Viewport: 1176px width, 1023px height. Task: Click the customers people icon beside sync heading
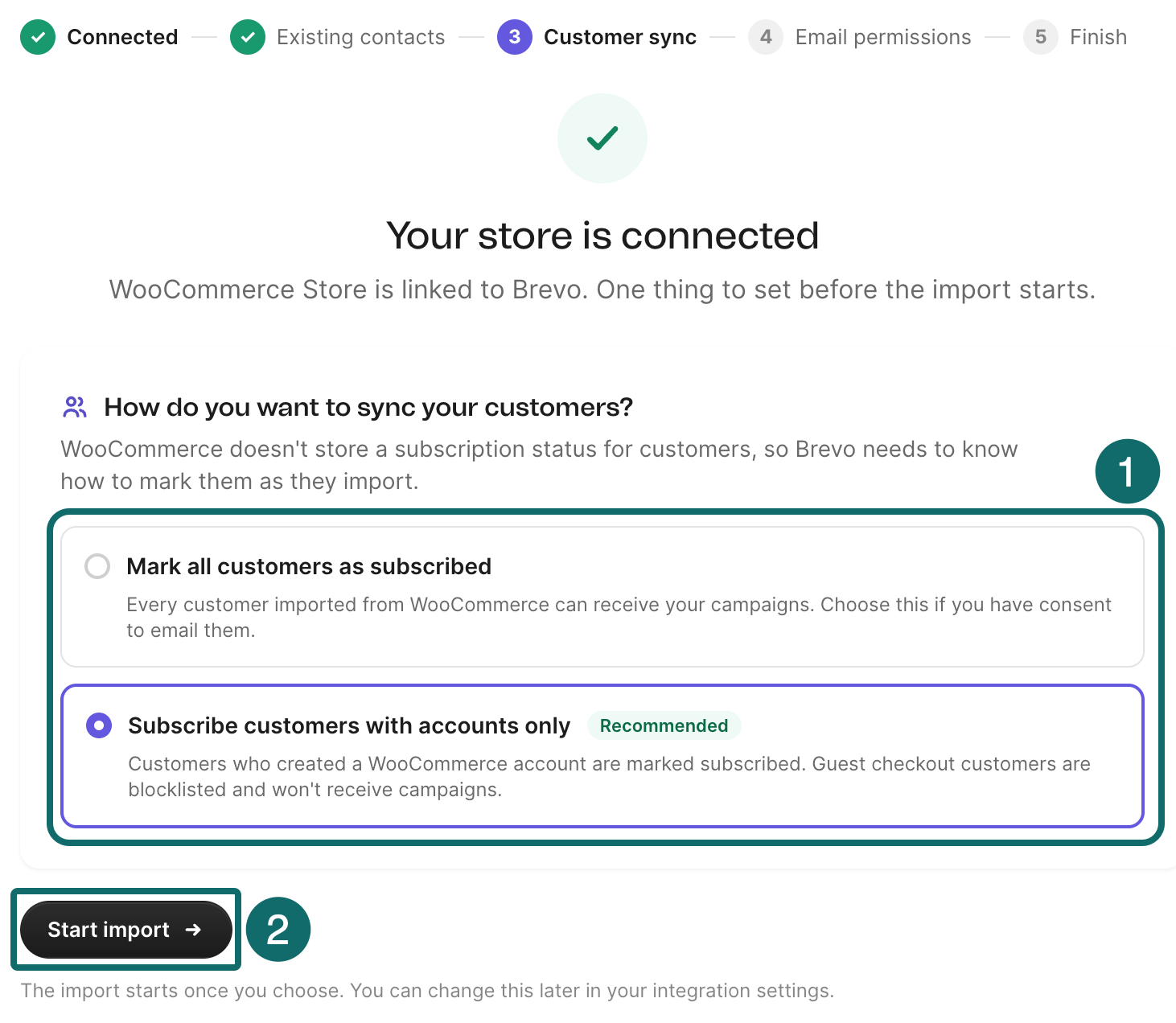pos(75,408)
